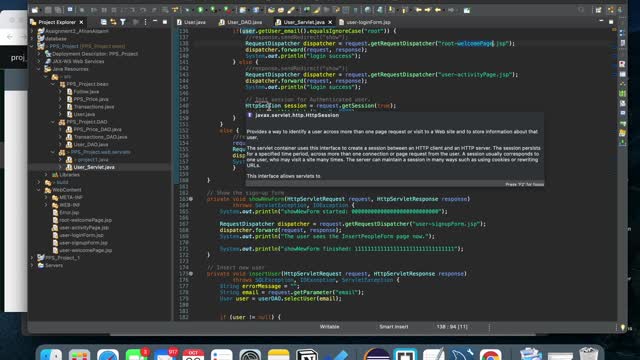Collapse the PPS_Project.bean package
Viewport: 640px width, 360px height.
click(x=53, y=84)
